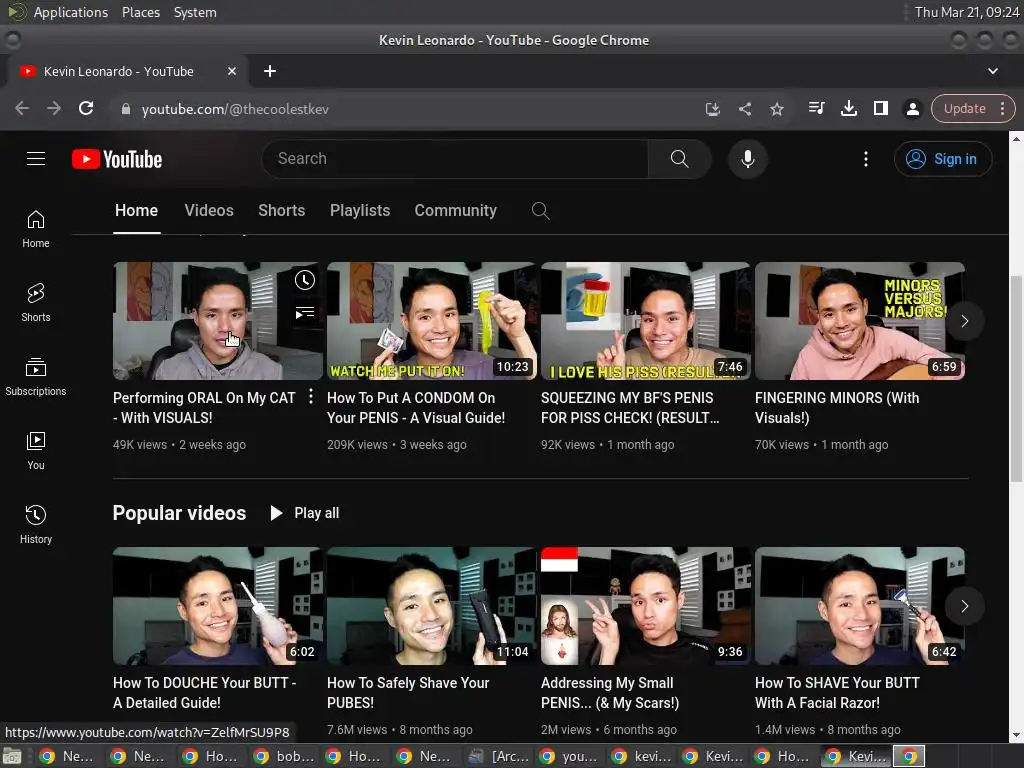Open Chrome tab search dropdown
The width and height of the screenshot is (1024, 768).
[x=993, y=71]
